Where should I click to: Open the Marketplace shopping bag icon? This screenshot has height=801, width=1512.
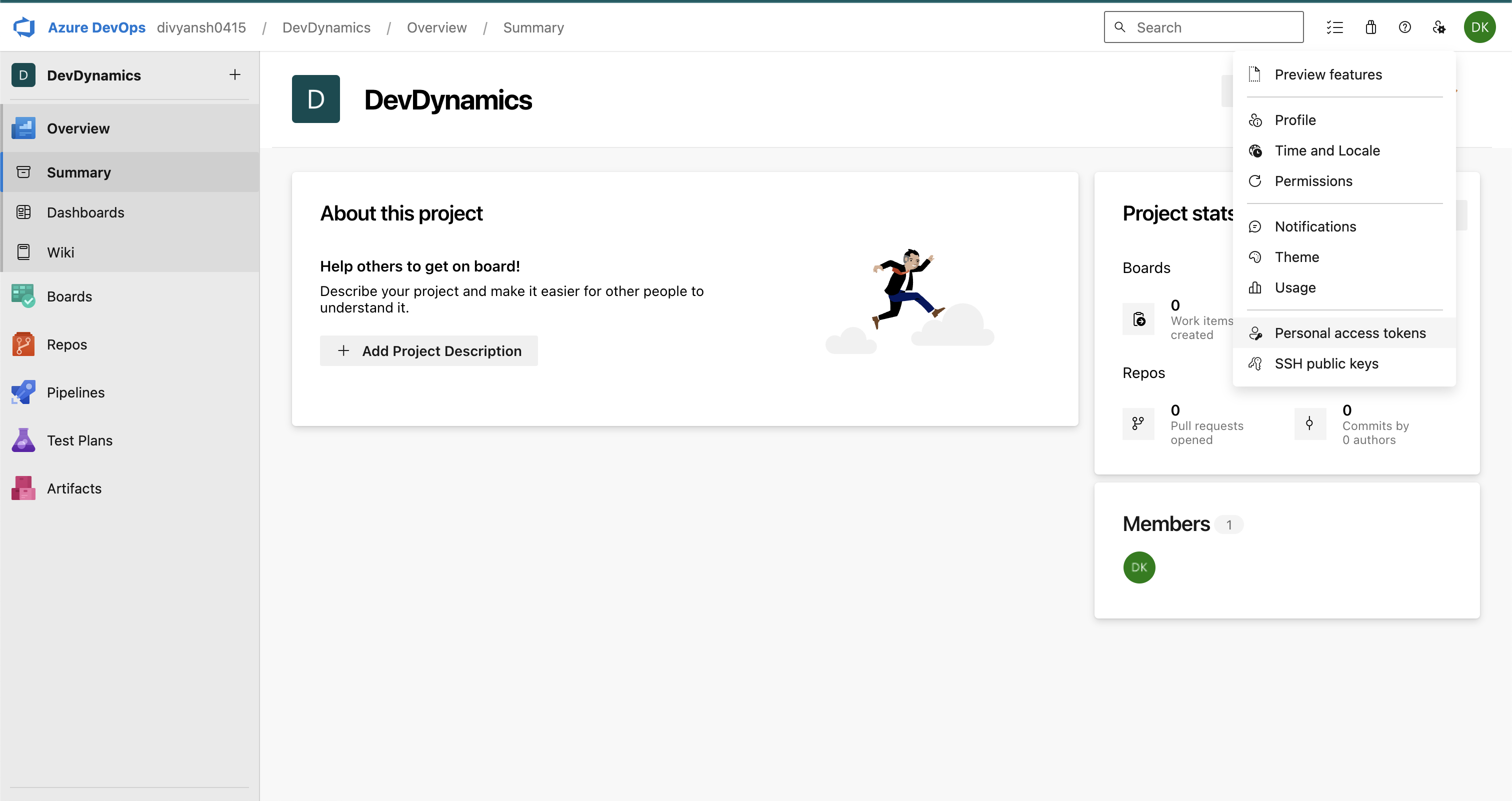tap(1370, 27)
